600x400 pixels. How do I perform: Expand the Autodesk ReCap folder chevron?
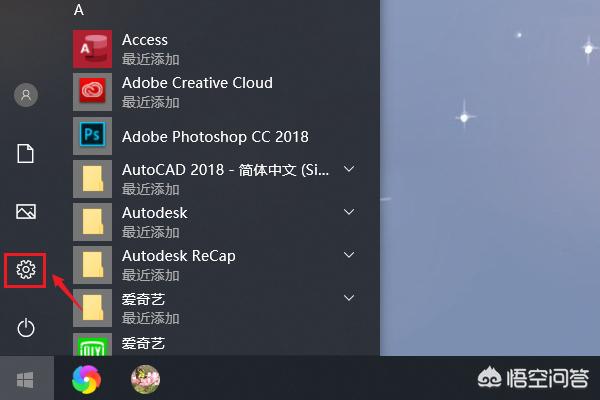click(349, 255)
